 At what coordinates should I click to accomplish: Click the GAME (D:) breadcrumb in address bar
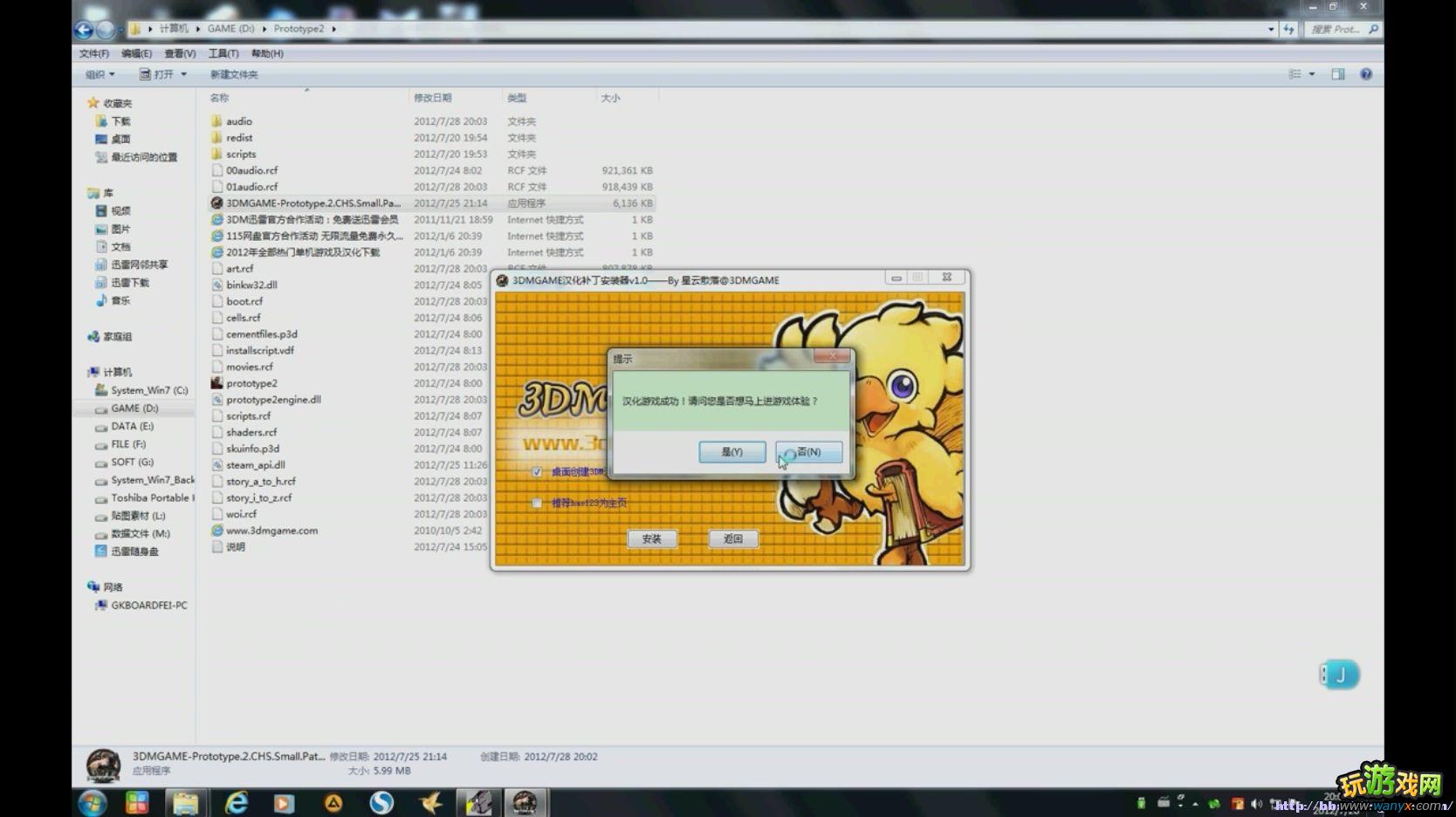(x=230, y=29)
